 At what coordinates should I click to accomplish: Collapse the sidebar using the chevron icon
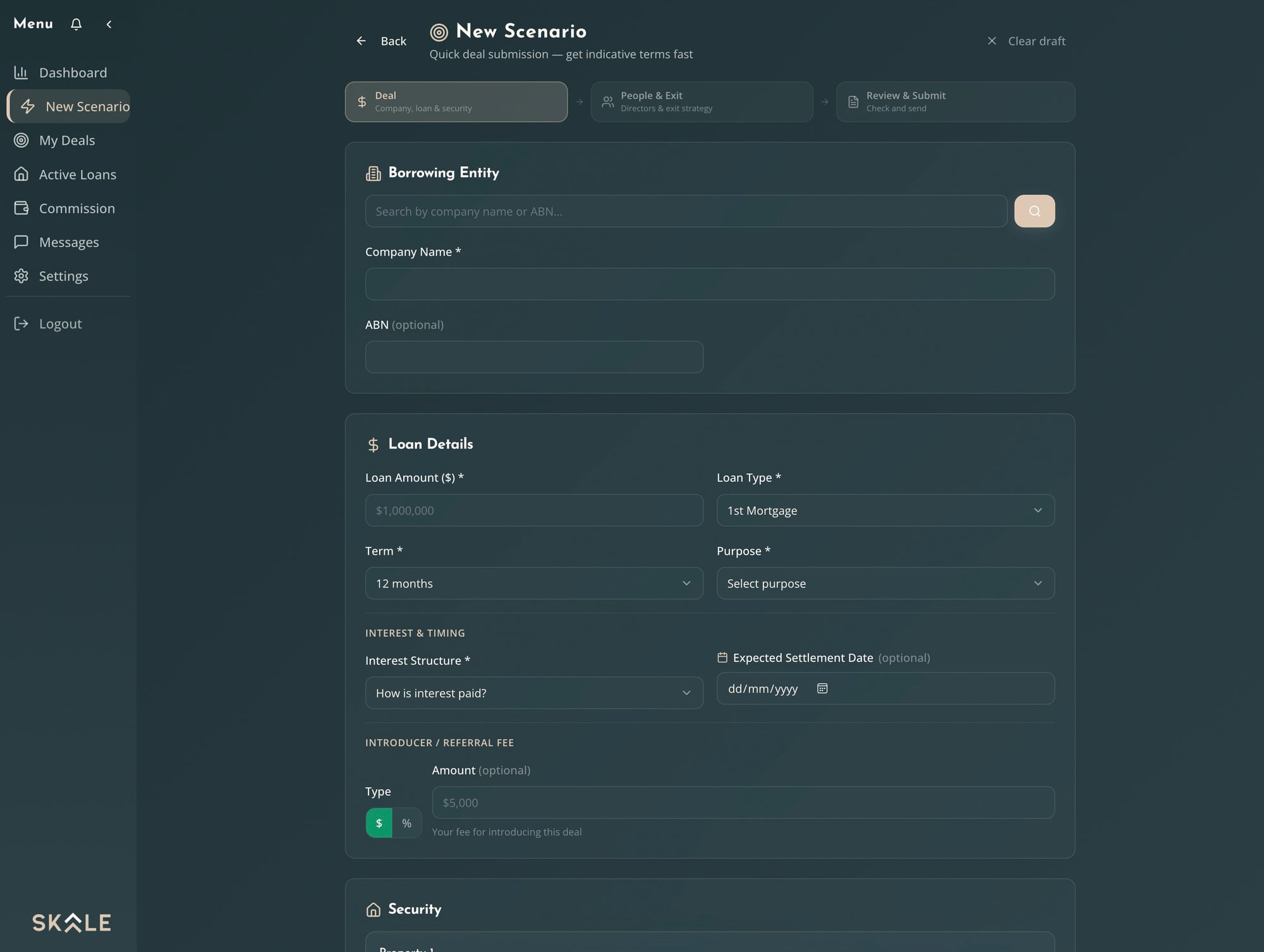109,24
